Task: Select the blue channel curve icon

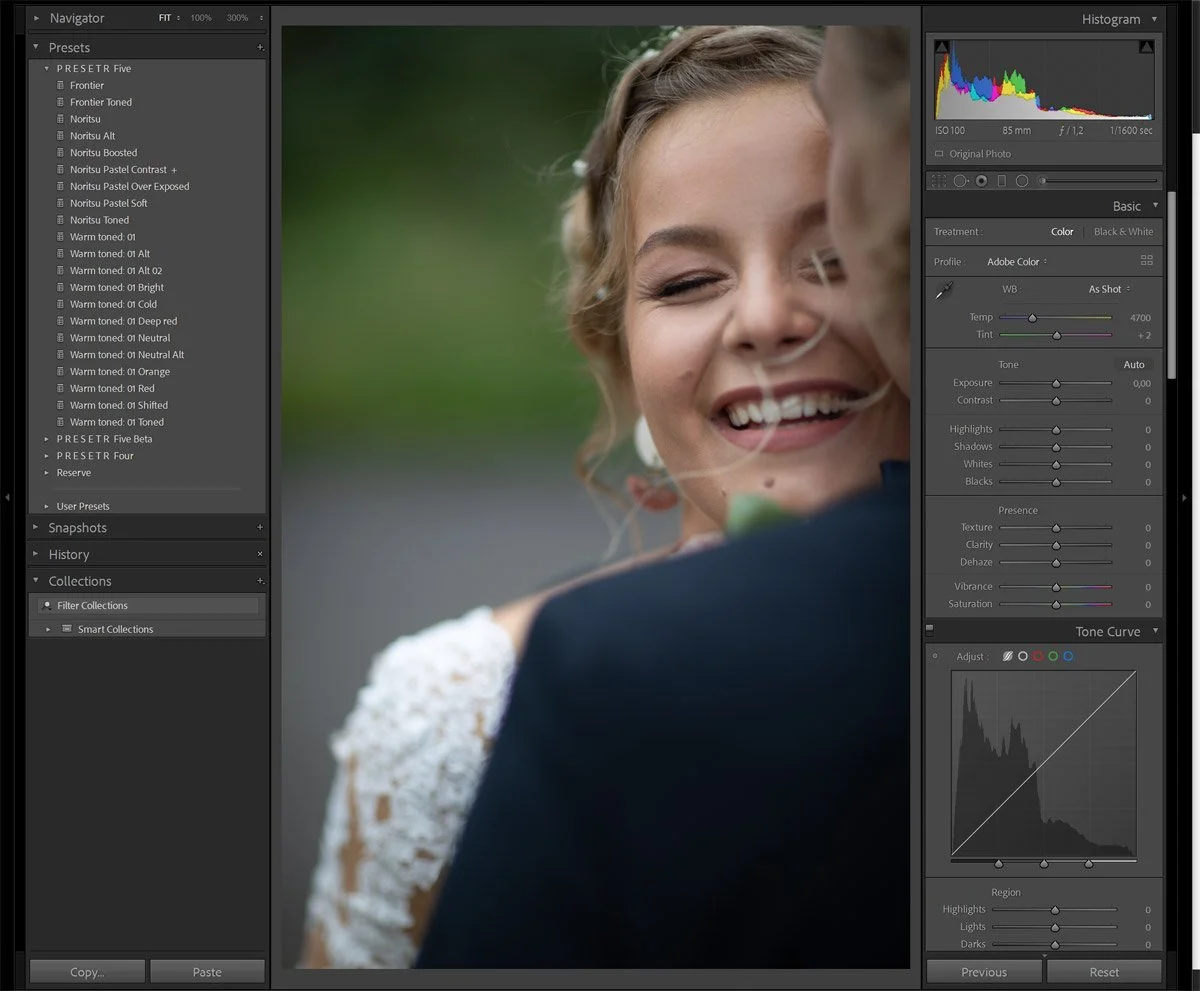Action: coord(1068,656)
